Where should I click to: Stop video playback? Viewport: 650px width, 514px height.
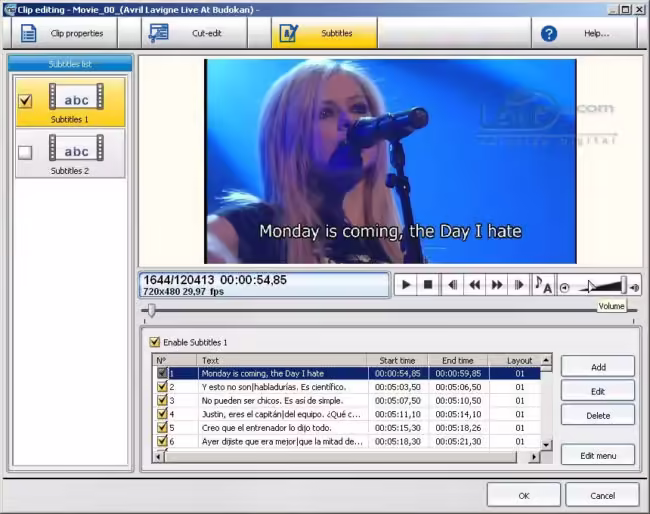point(428,285)
